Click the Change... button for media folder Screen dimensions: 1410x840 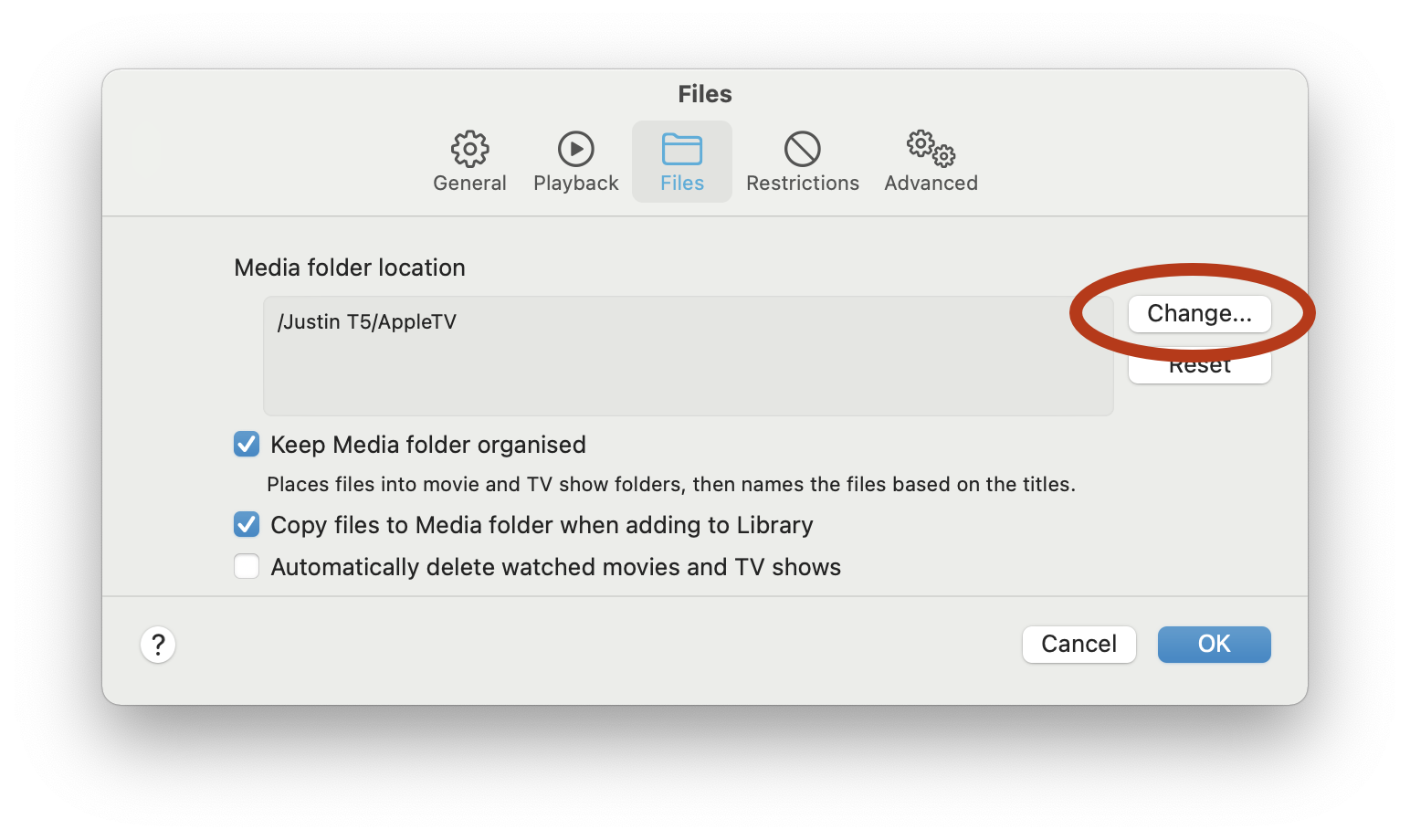click(1199, 314)
